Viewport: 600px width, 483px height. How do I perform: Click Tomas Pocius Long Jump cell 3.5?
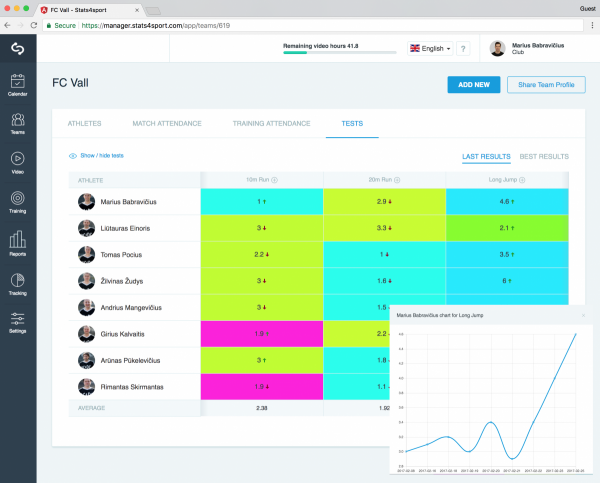[507, 254]
